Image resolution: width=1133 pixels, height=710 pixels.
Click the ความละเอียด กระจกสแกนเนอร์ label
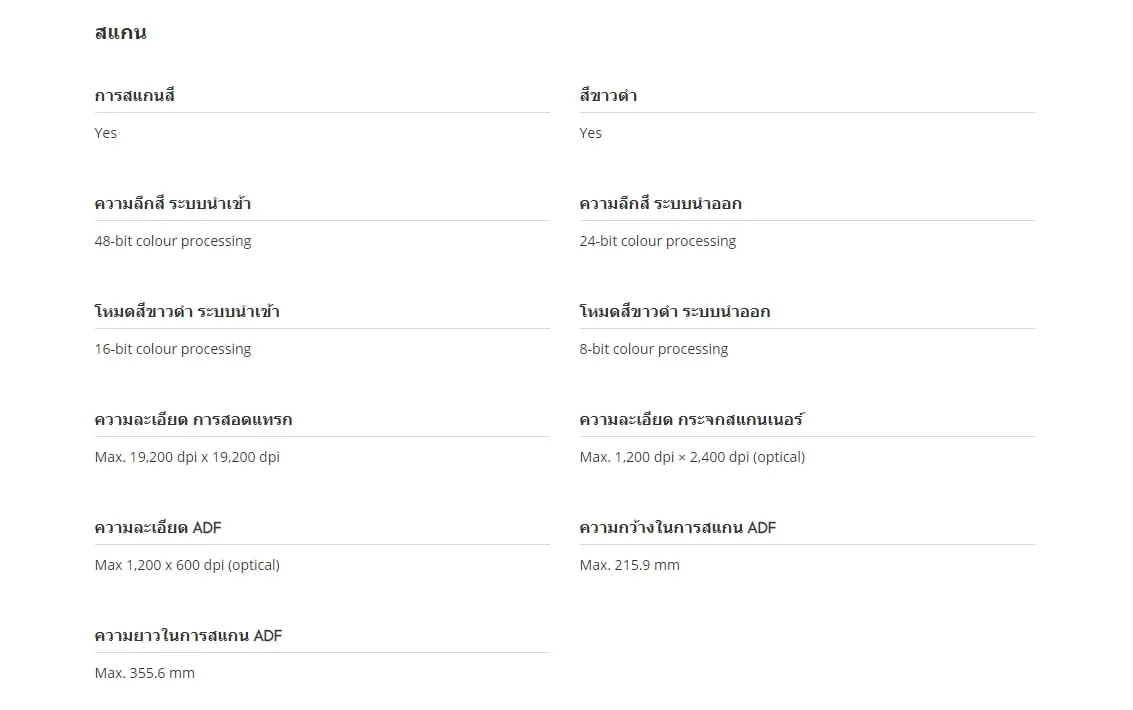[691, 420]
